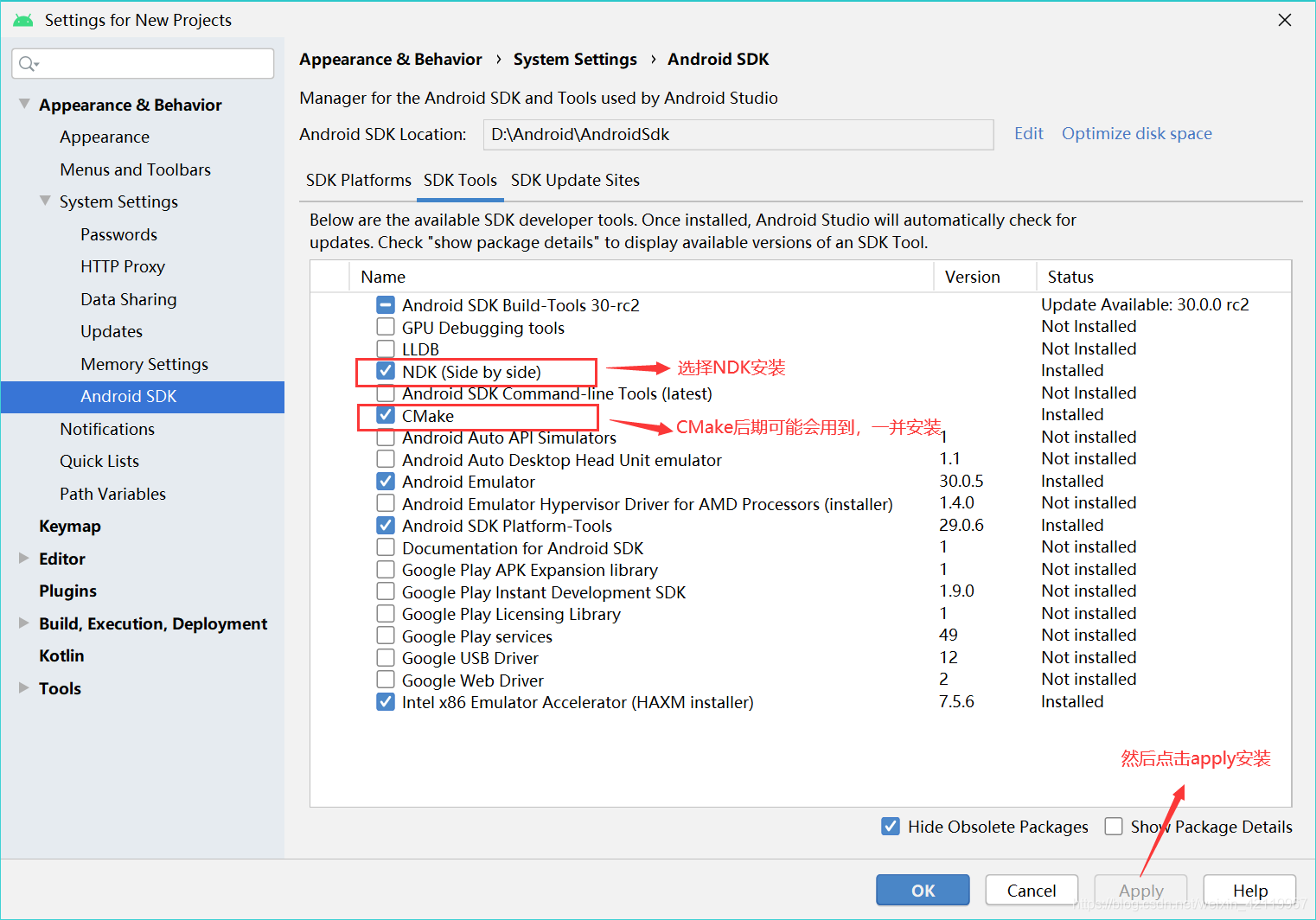The width and height of the screenshot is (1316, 920).
Task: Select Google Web Driver row name
Action: (x=473, y=680)
